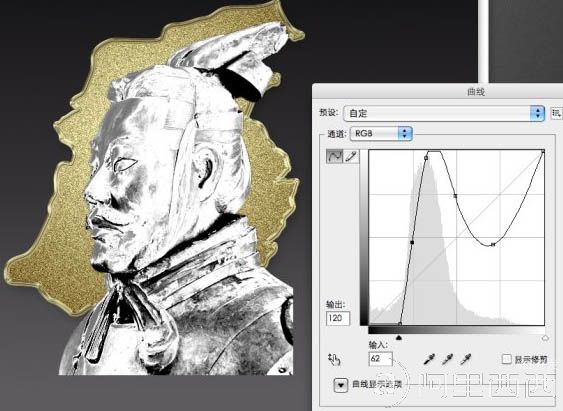Click the 输入 input value field

point(381,359)
